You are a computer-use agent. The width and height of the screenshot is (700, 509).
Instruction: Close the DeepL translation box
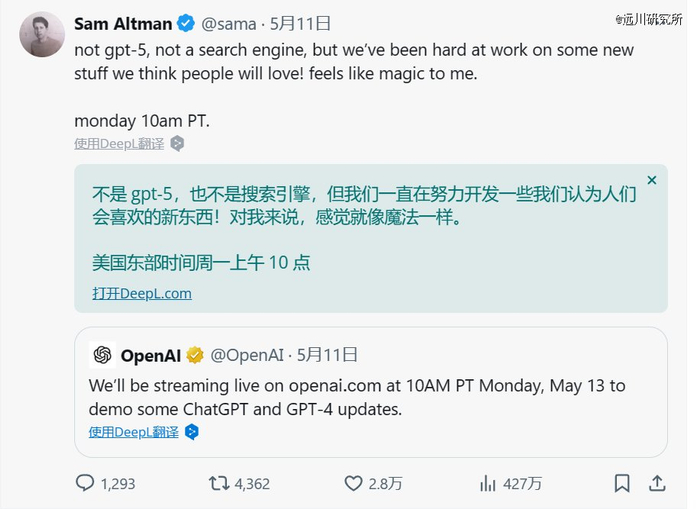(x=652, y=180)
